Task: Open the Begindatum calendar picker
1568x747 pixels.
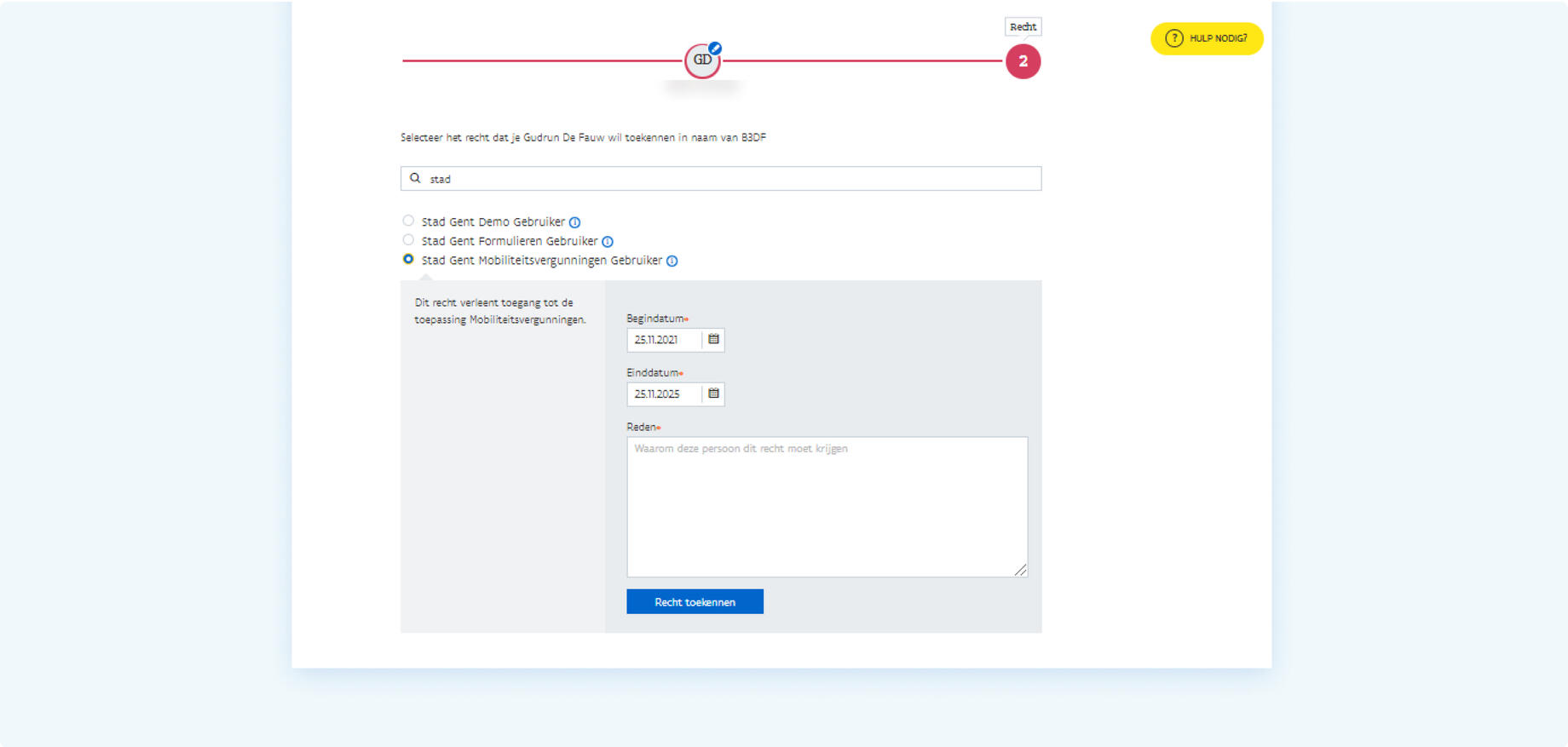Action: [714, 339]
